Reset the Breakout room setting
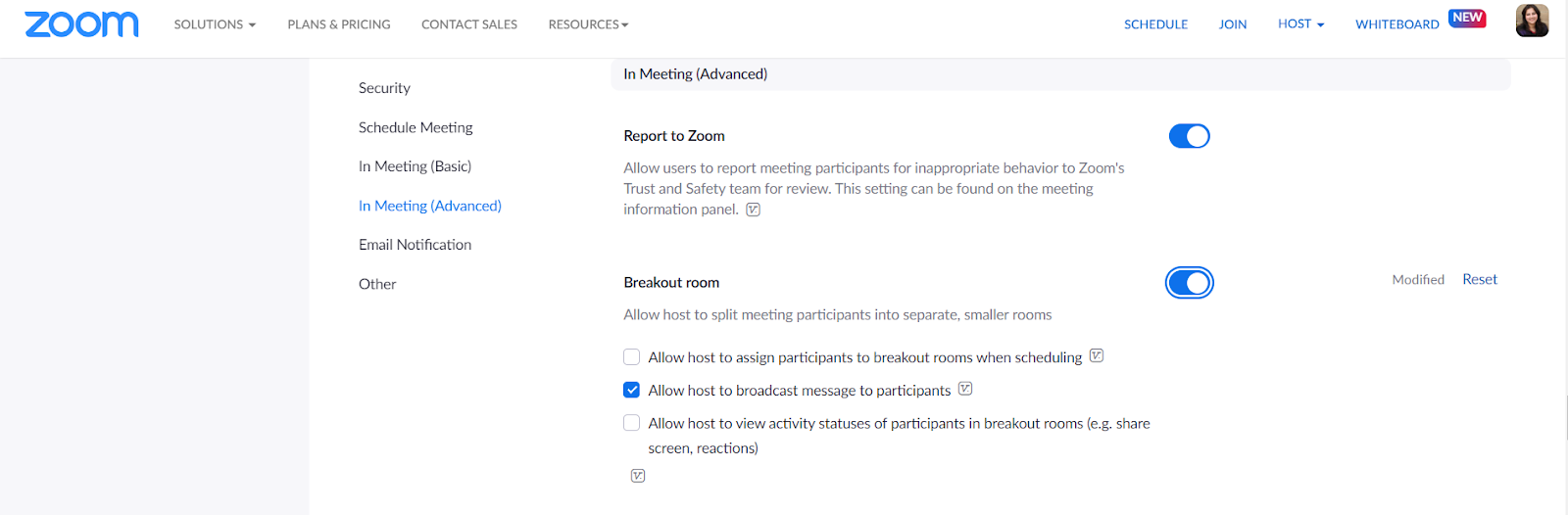This screenshot has width=1568, height=515. pos(1479,279)
